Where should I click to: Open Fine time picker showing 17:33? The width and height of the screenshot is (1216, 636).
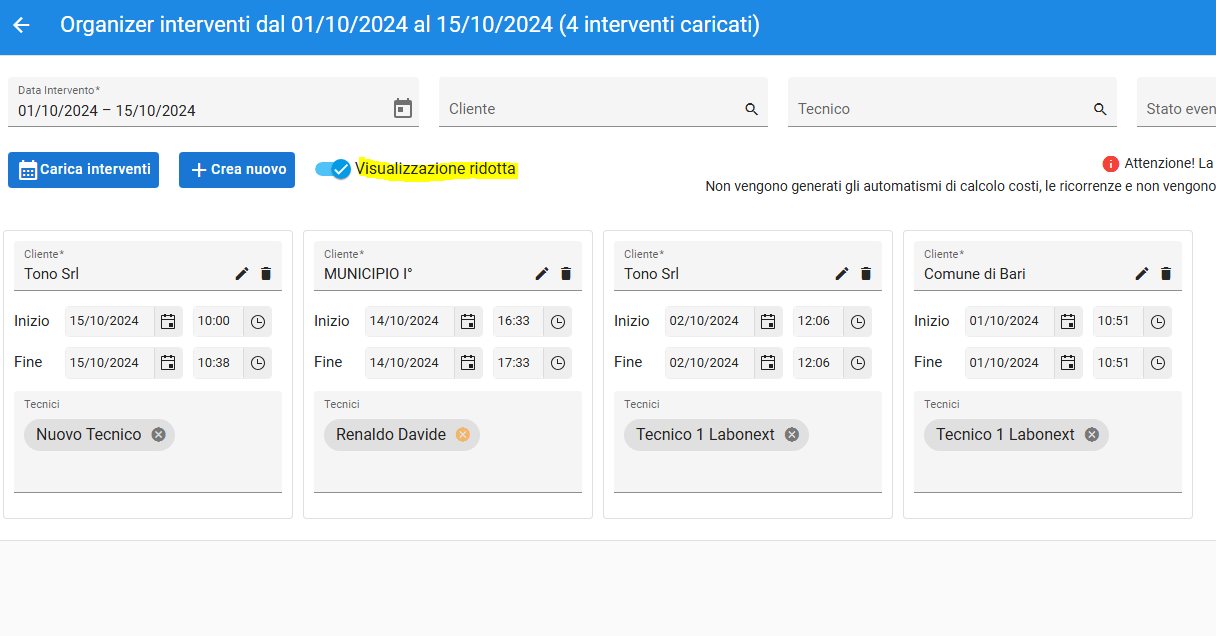point(558,363)
